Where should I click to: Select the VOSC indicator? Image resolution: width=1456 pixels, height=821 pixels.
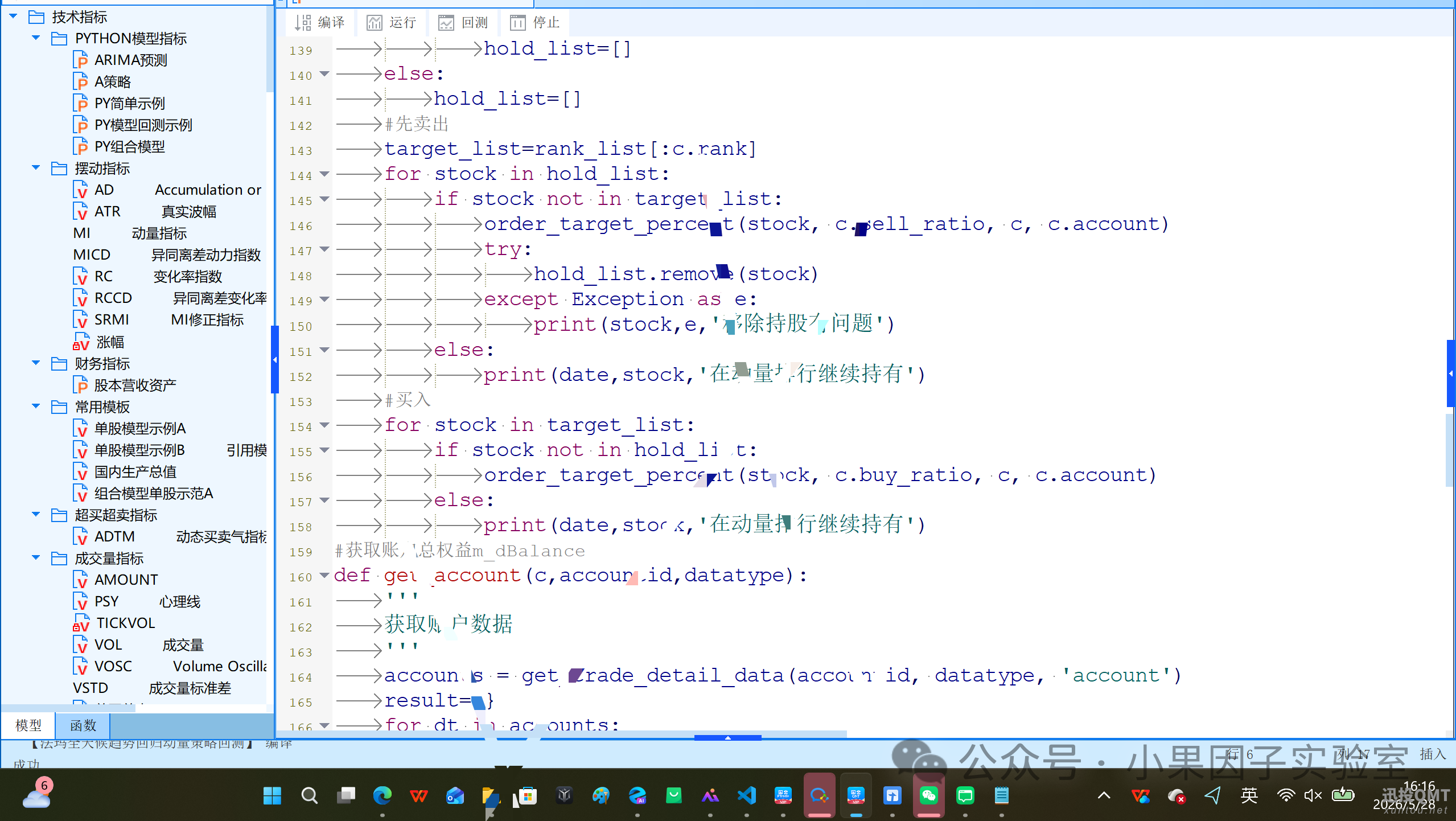(x=170, y=666)
